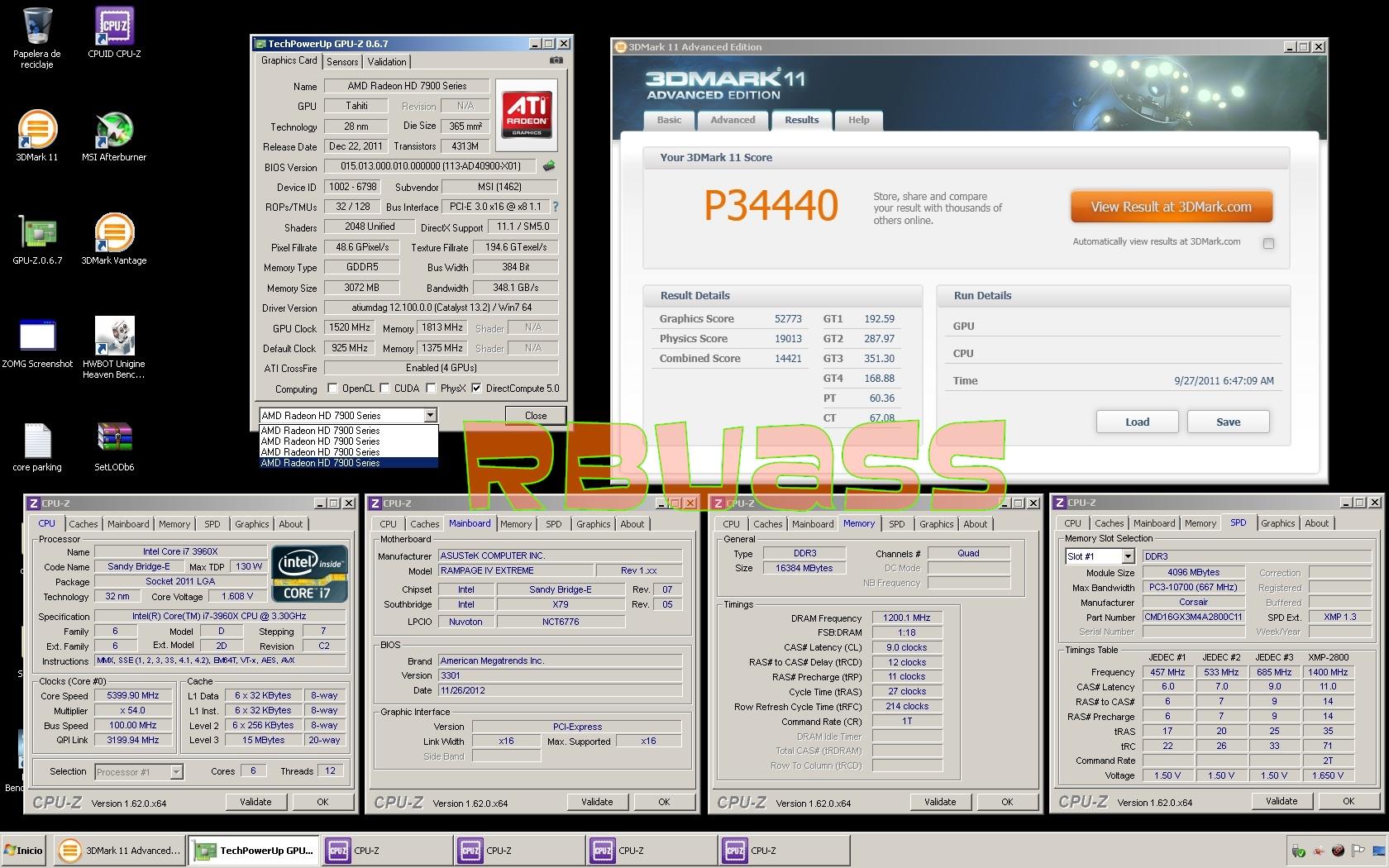Switch to 3DMark 11 Advanced taskbar item

pyautogui.click(x=119, y=850)
